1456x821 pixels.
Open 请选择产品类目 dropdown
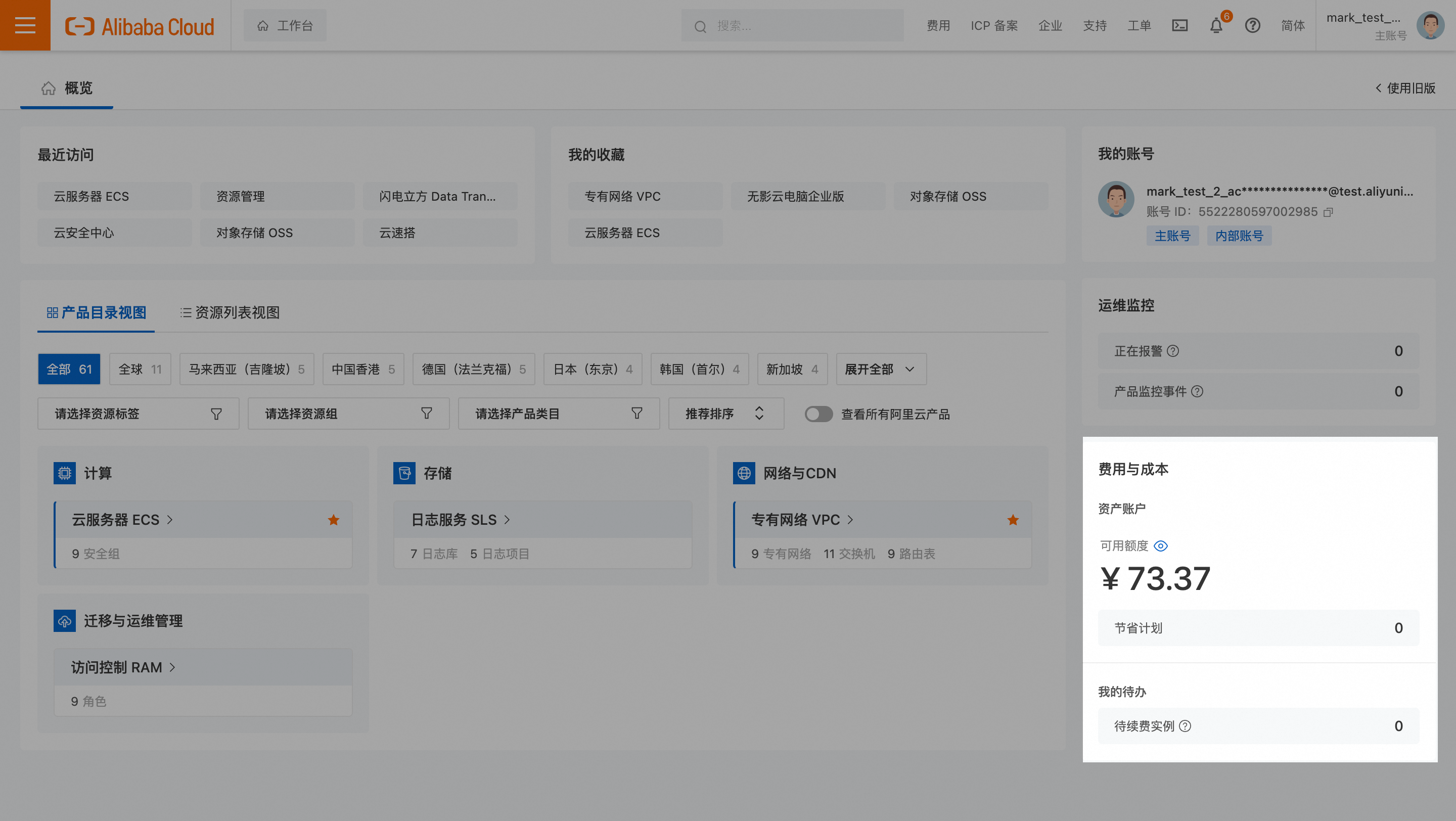click(x=559, y=414)
